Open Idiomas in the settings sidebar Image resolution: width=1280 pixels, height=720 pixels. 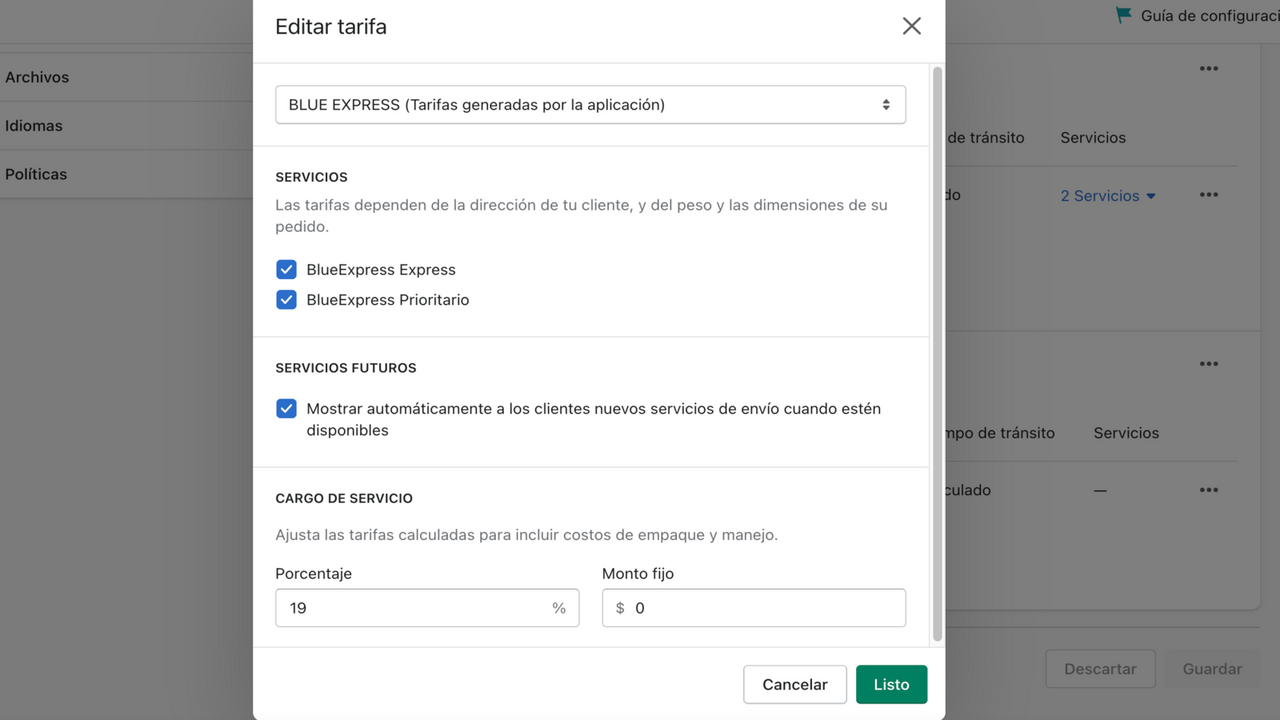(34, 126)
